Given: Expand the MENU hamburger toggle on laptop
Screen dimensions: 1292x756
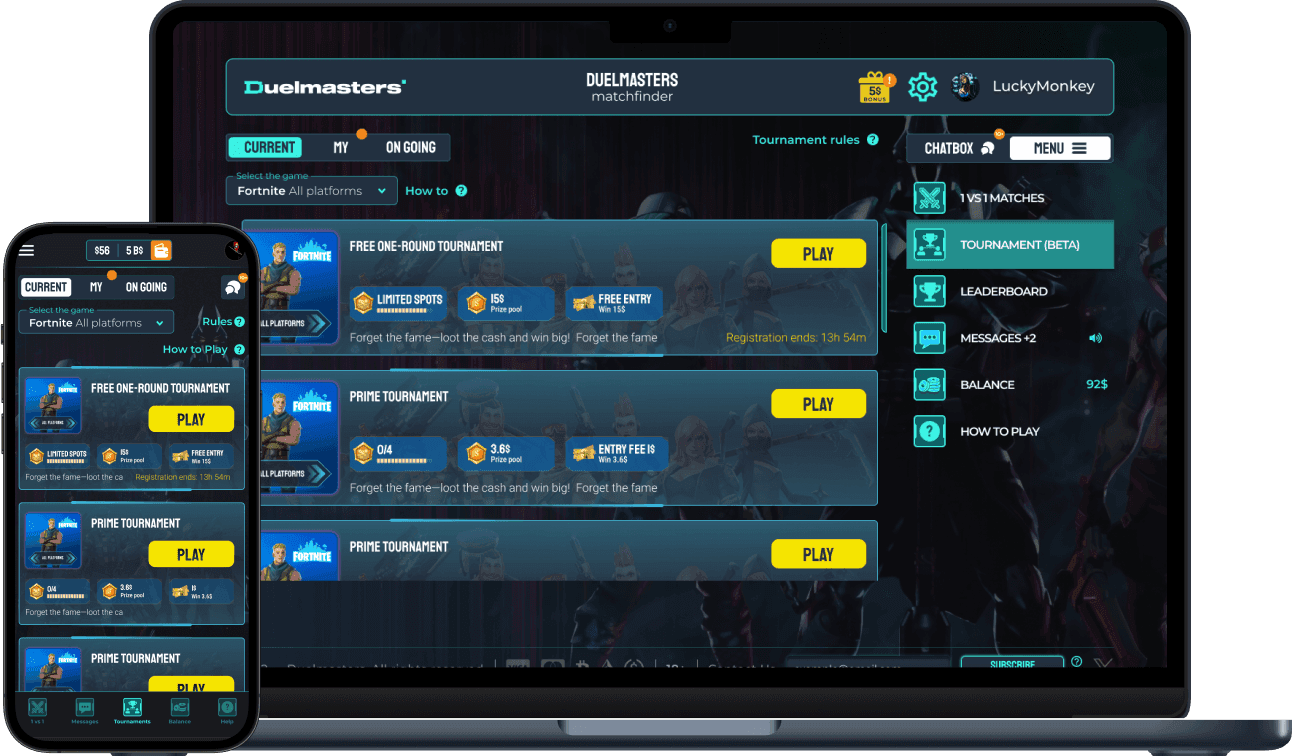Looking at the screenshot, I should 1060,148.
